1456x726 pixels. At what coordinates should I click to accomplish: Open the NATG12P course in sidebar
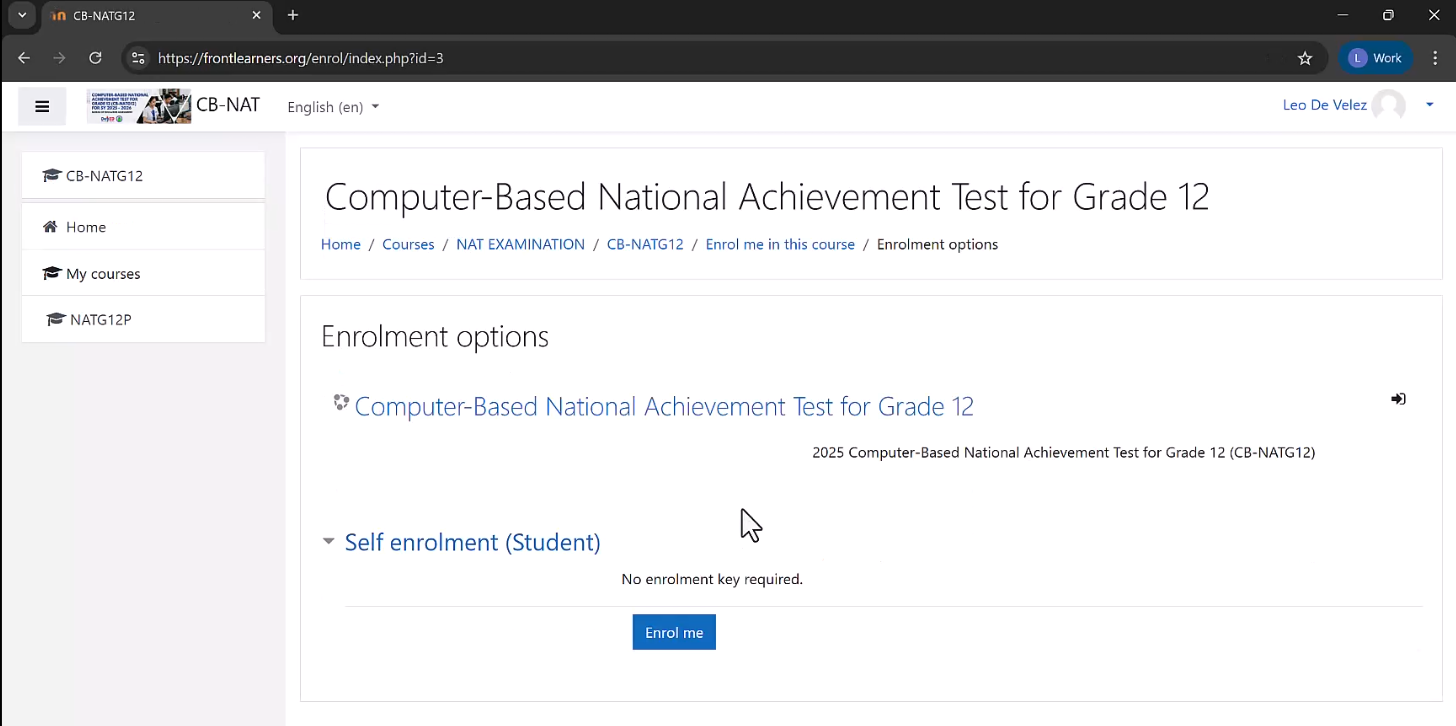click(100, 320)
